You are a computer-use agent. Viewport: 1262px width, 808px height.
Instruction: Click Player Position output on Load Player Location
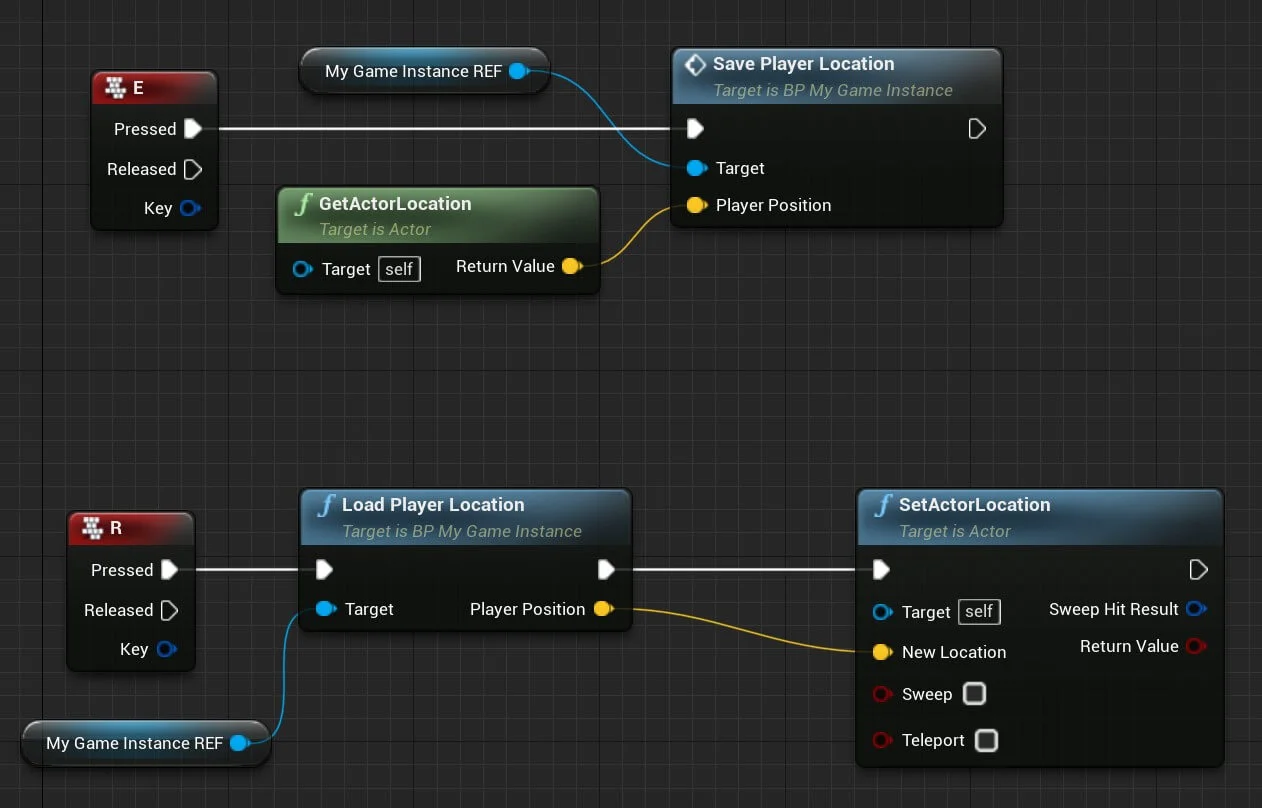pos(603,609)
